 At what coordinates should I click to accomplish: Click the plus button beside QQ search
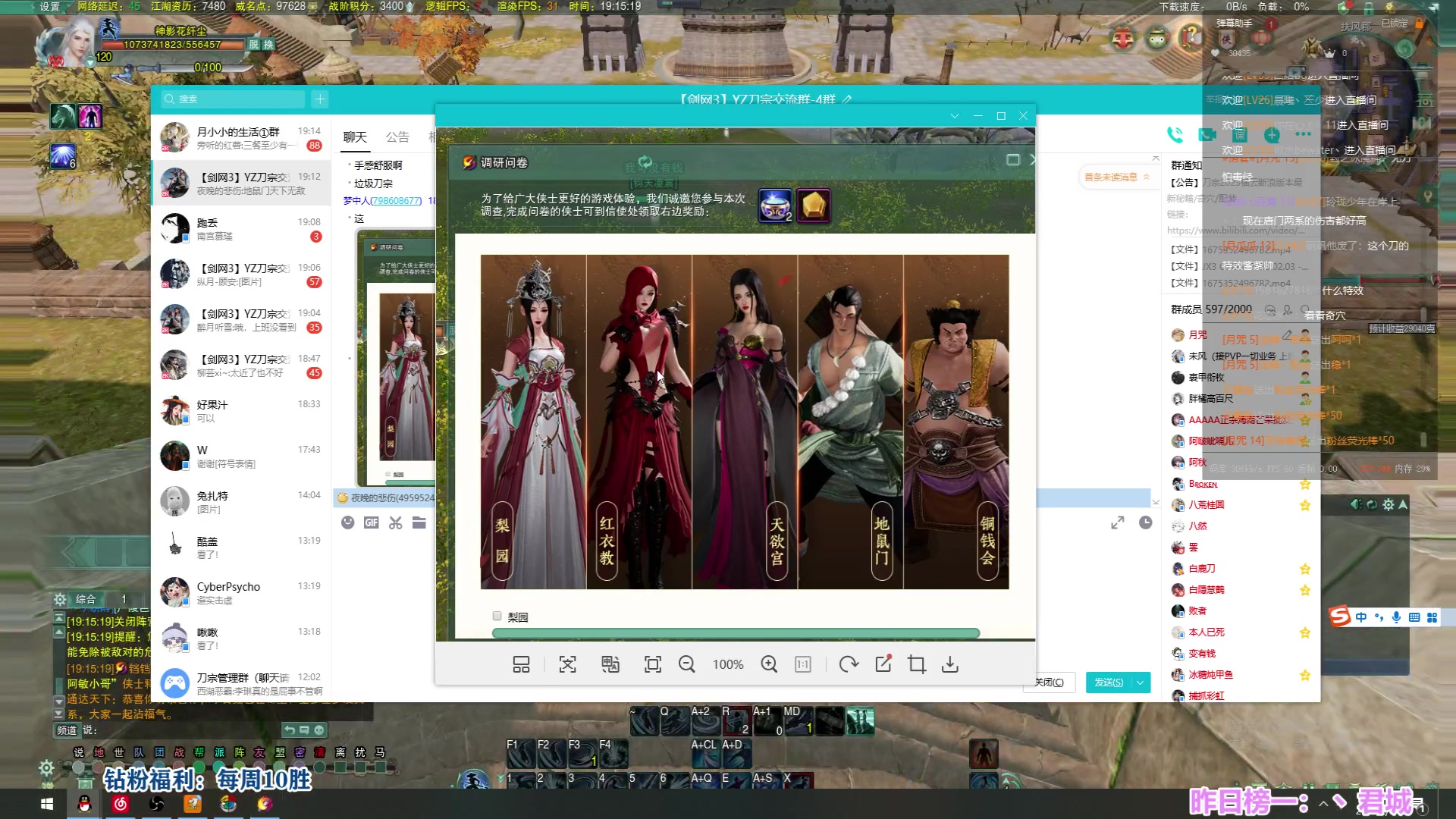[x=320, y=99]
